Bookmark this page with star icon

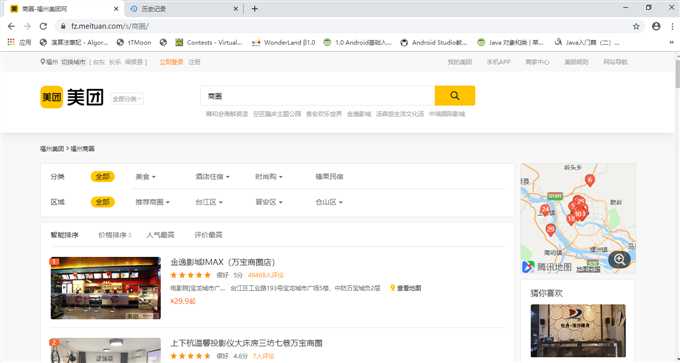636,26
